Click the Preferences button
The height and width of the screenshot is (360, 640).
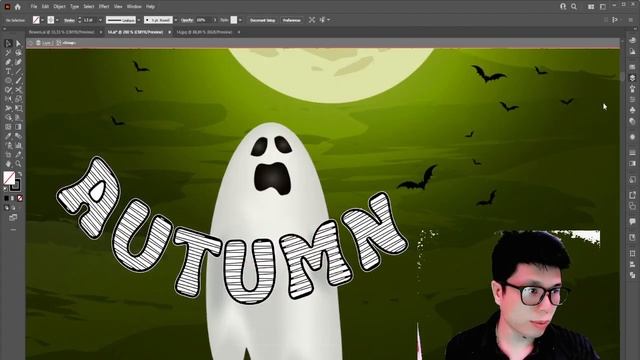click(291, 20)
